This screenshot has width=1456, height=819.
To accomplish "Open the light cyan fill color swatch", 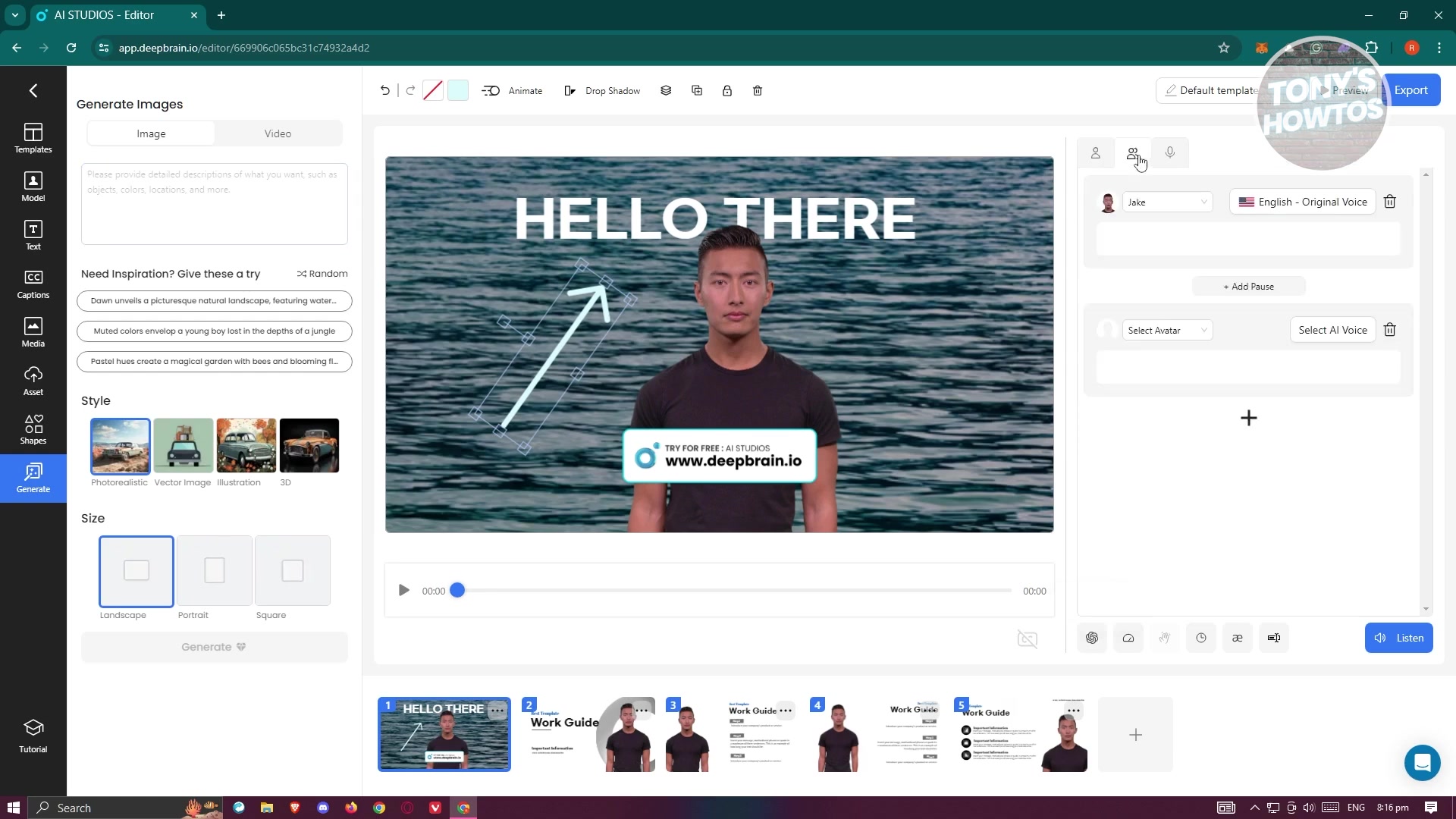I will [458, 90].
